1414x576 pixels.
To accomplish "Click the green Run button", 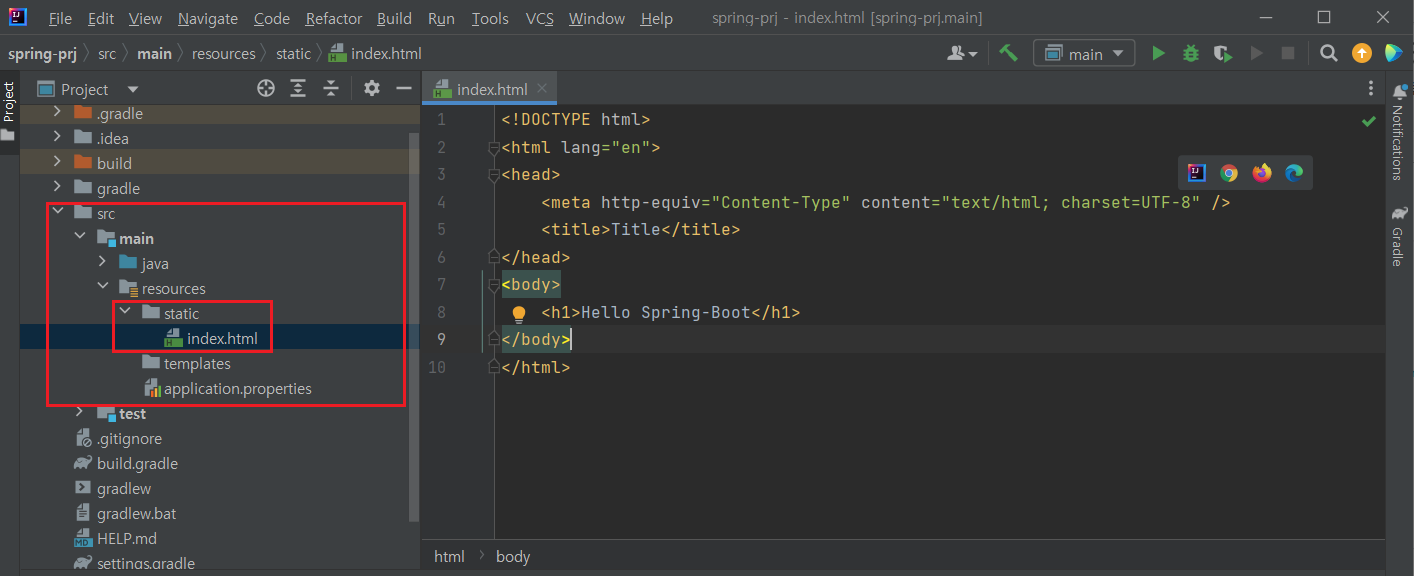I will (1158, 54).
